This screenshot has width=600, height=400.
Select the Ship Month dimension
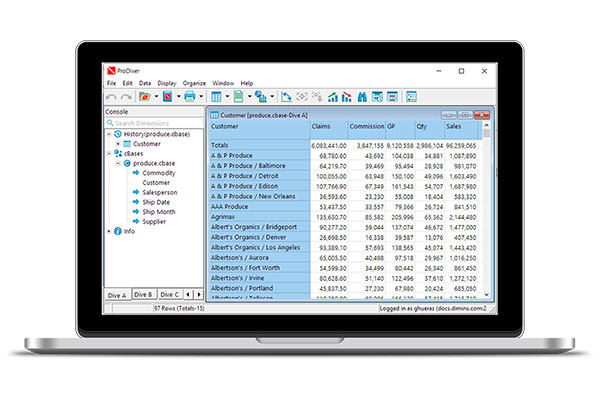[x=158, y=212]
